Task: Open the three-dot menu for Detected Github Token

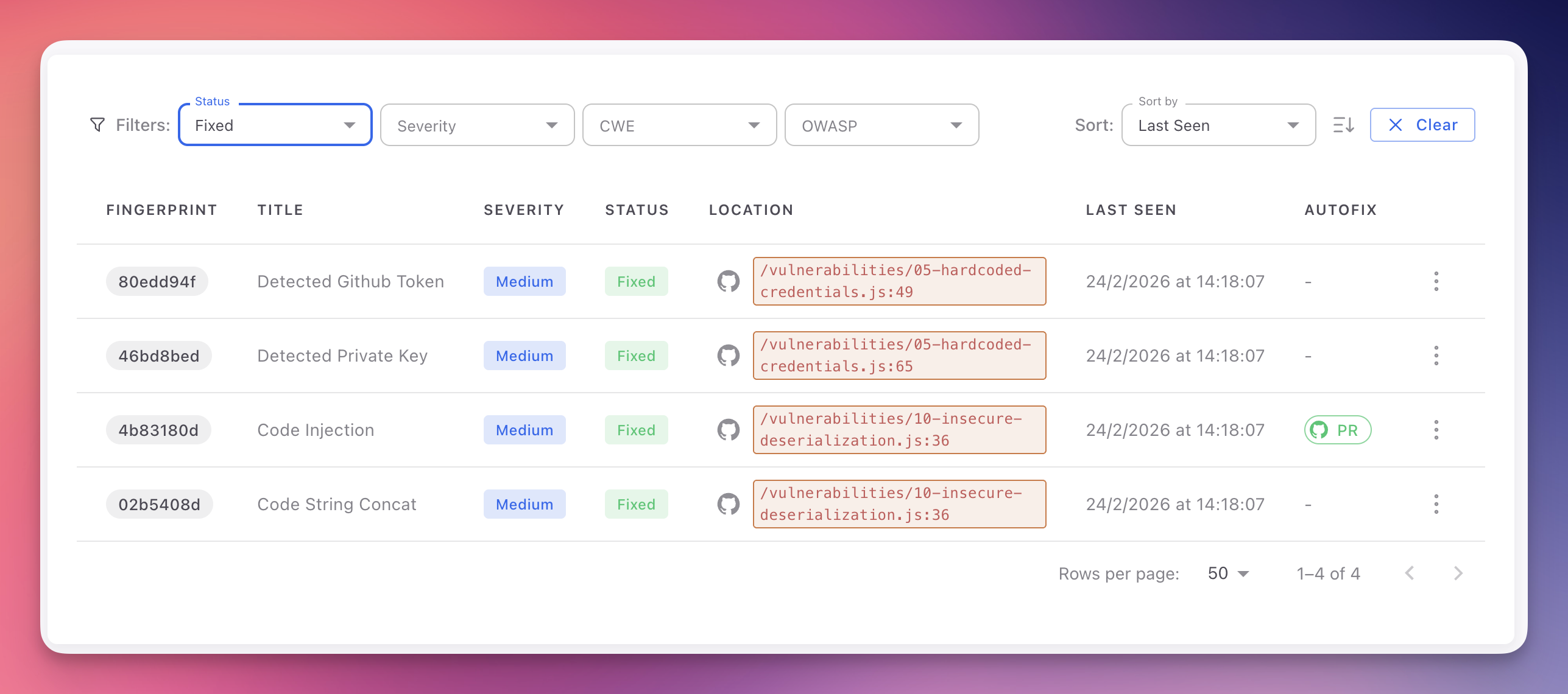Action: (x=1436, y=281)
